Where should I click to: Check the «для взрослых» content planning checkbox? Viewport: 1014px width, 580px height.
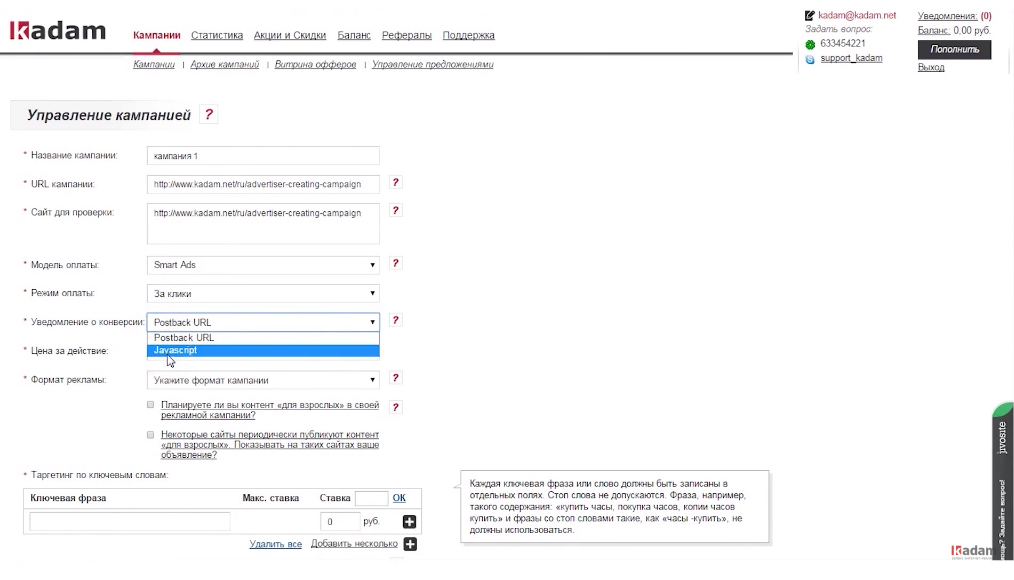[151, 405]
